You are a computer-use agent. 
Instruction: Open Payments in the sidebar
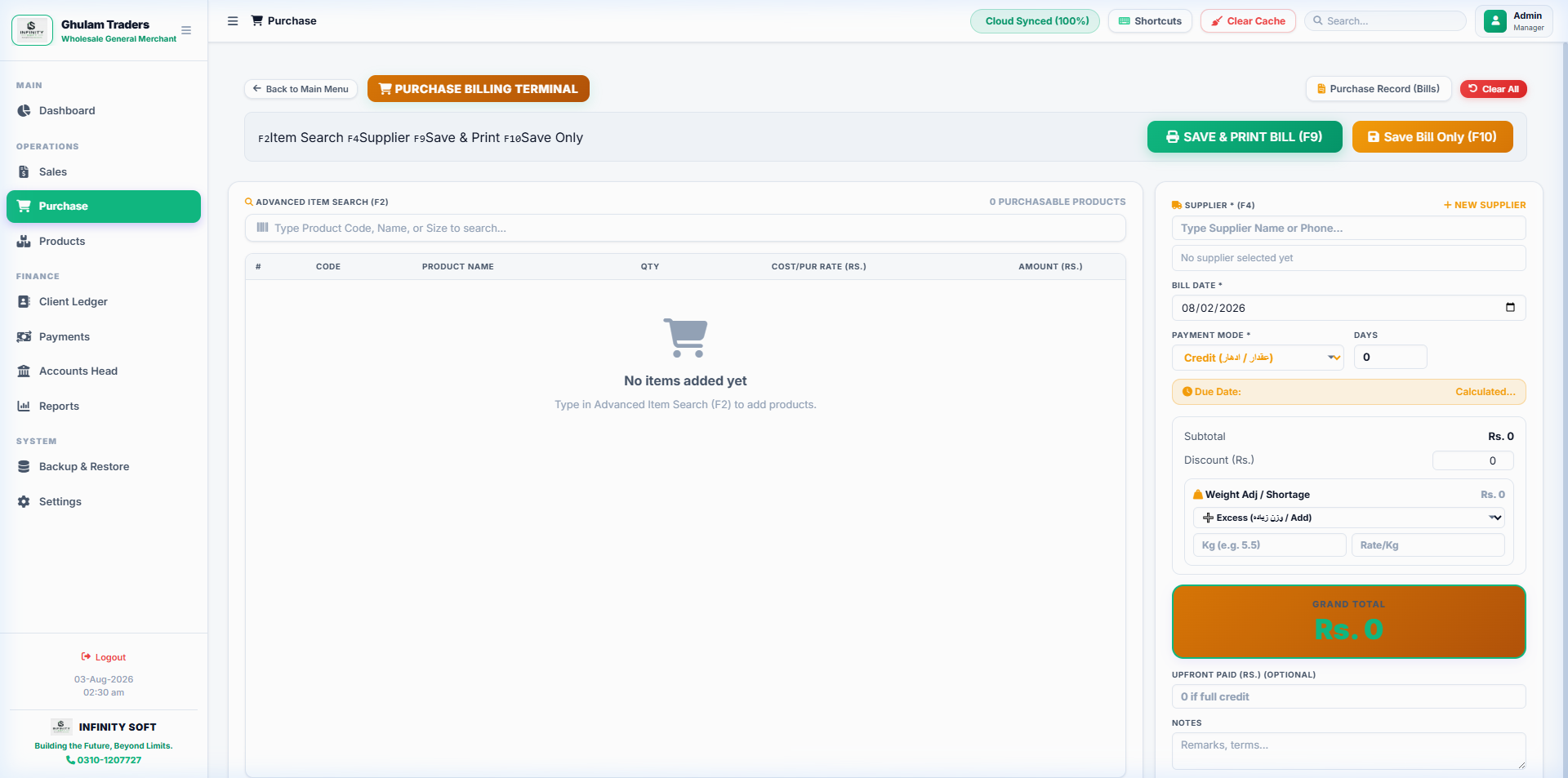coord(104,337)
